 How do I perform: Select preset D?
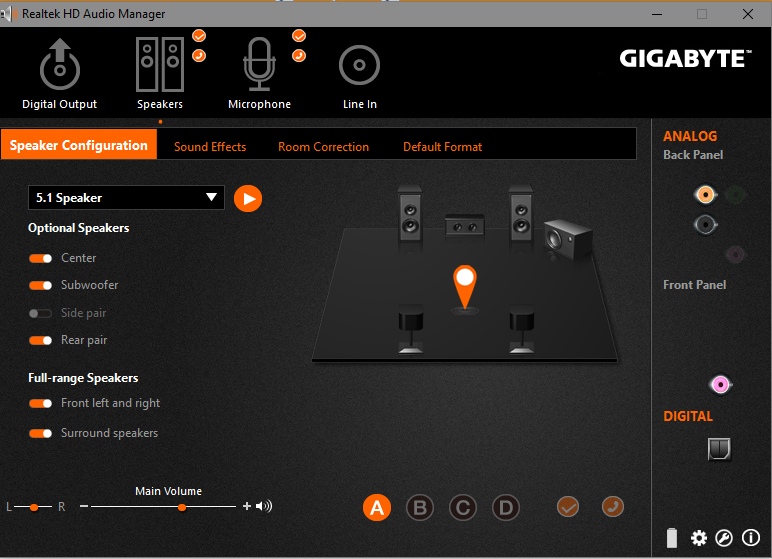506,508
